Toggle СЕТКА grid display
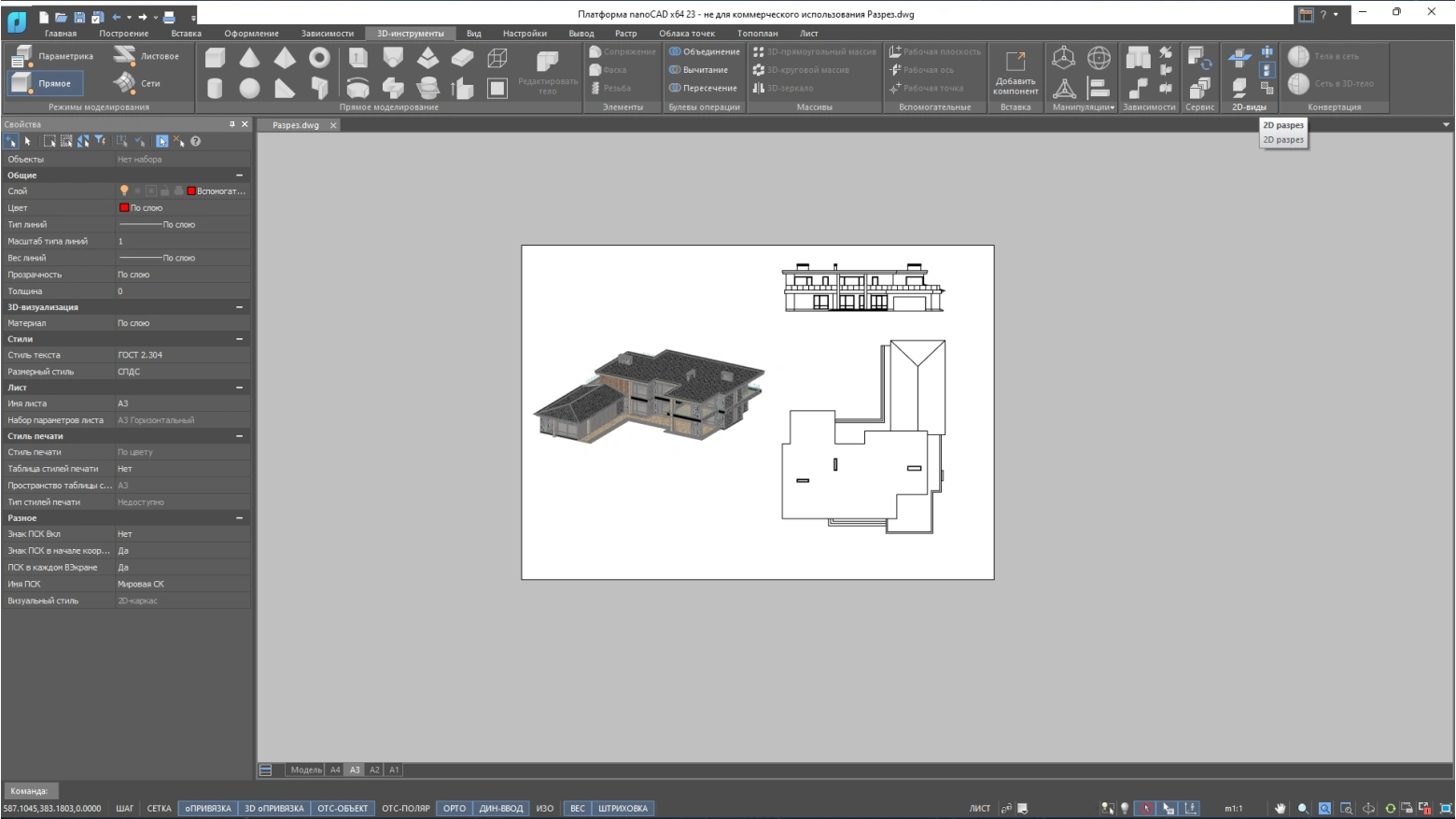Viewport: 1456px width, 819px height. 159,809
